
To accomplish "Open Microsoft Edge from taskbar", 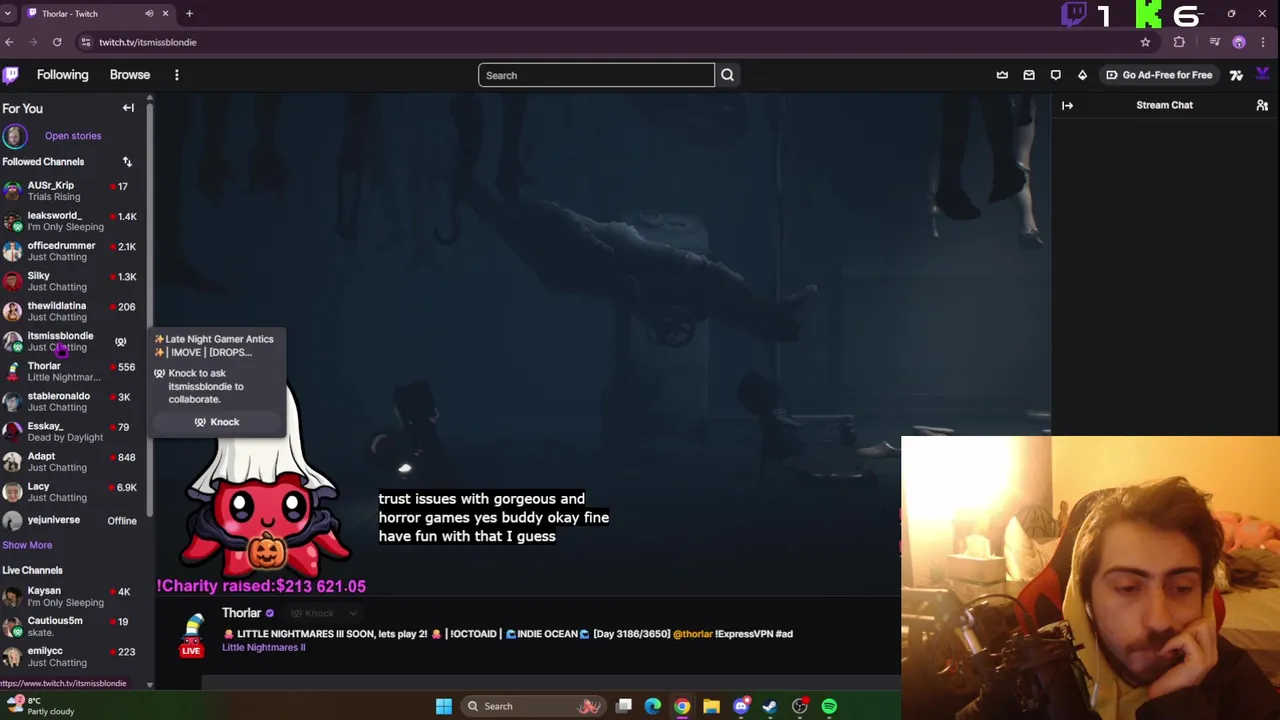I will (x=653, y=706).
